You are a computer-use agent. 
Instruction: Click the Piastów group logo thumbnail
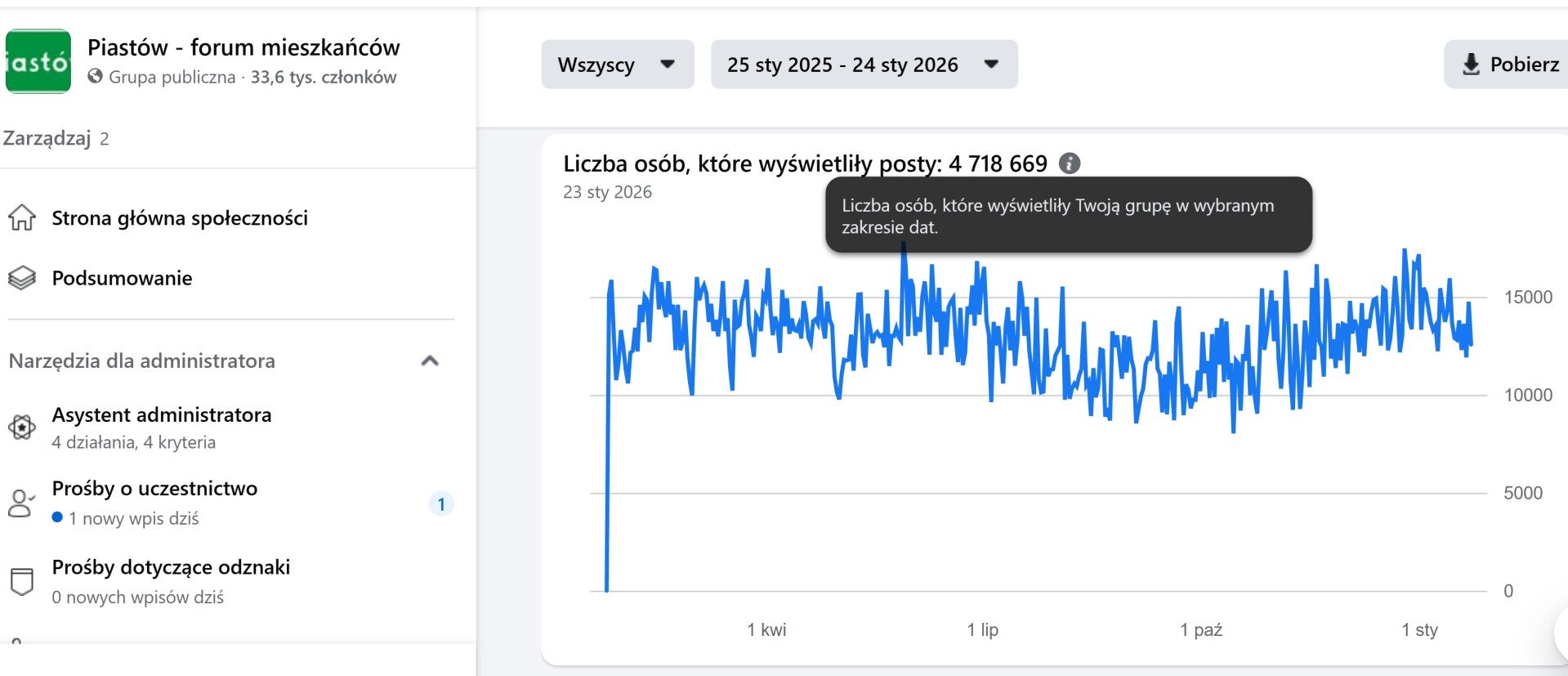pos(38,61)
